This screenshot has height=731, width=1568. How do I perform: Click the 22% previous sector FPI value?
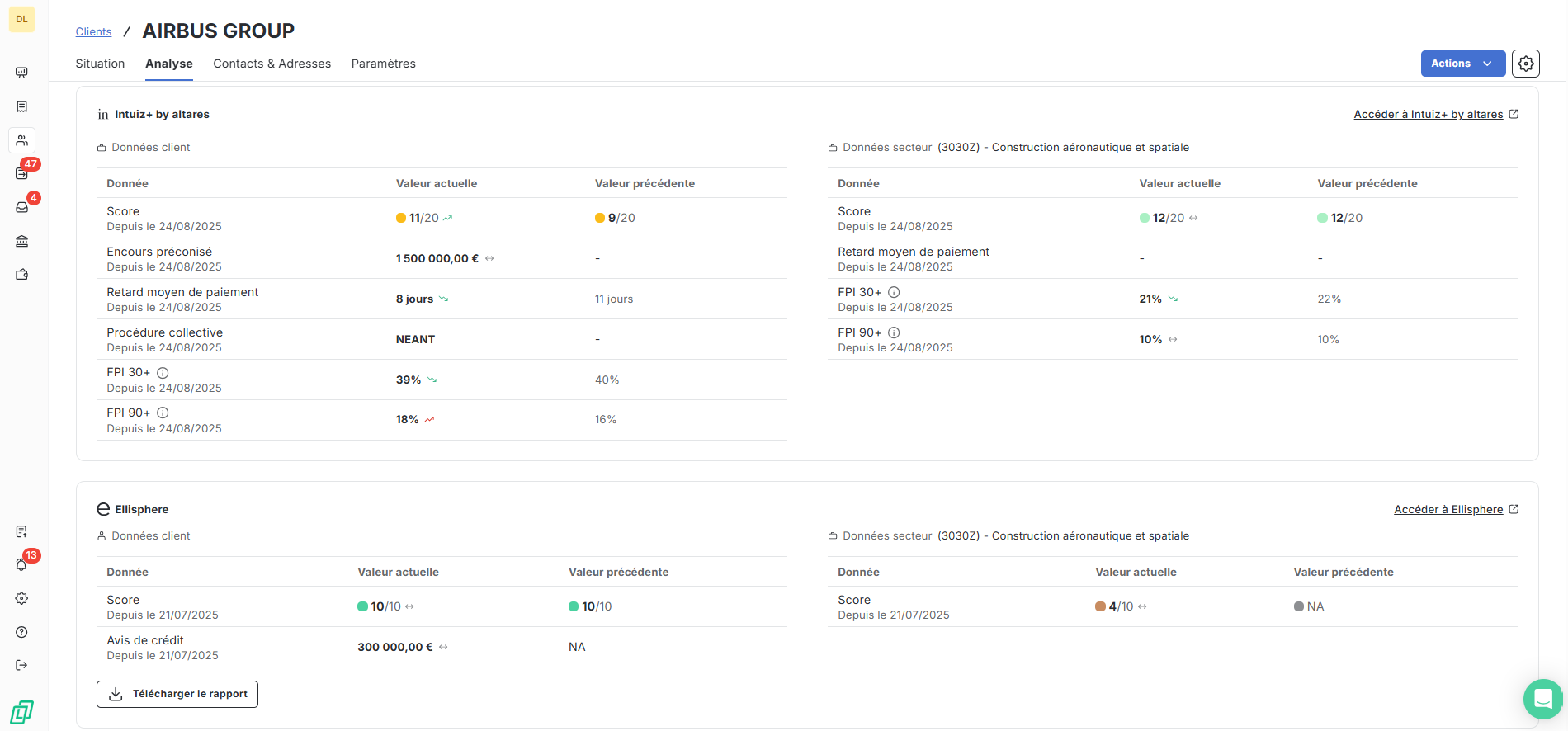click(x=1329, y=299)
